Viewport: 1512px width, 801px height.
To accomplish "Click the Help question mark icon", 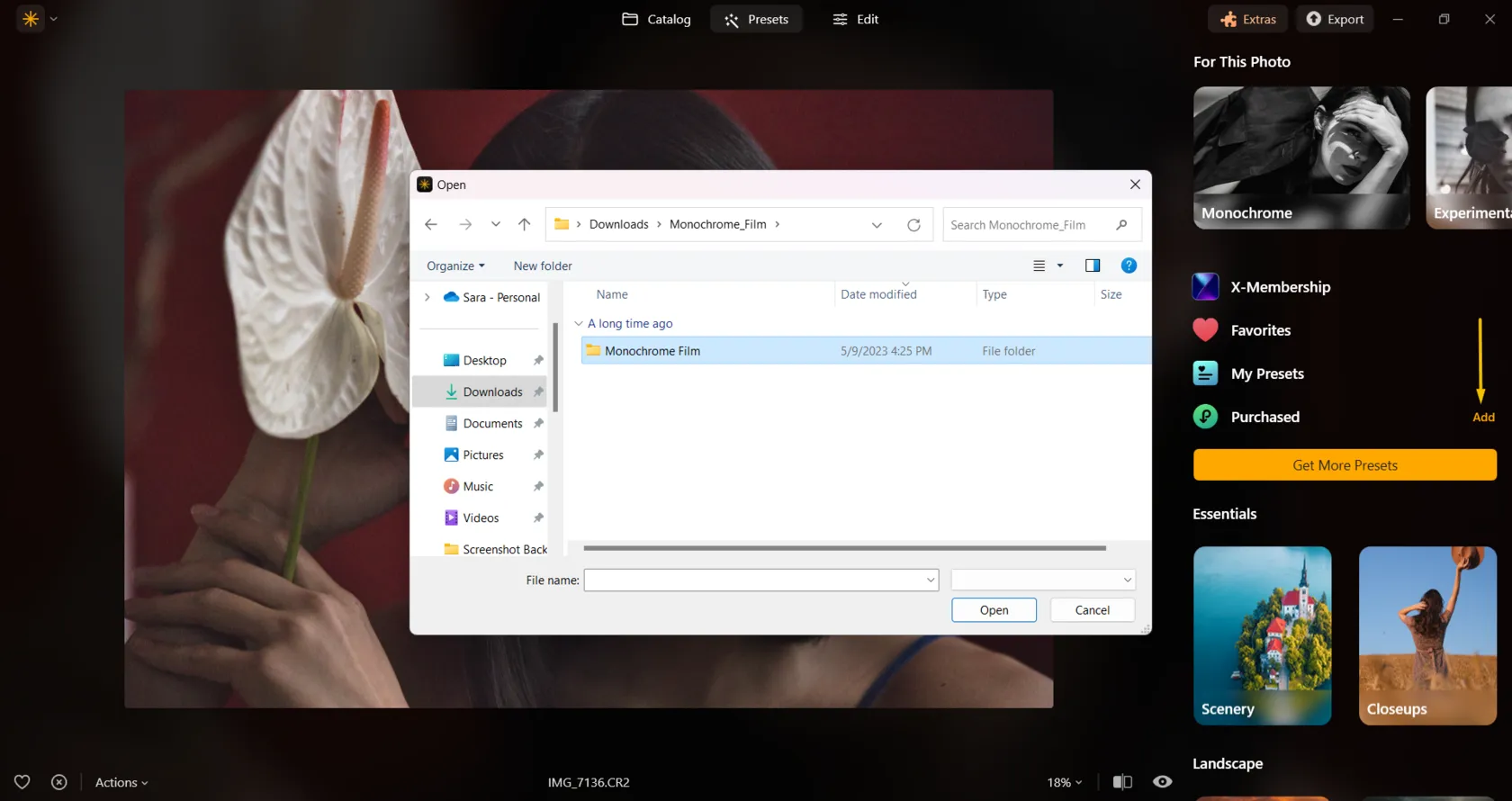I will [x=1129, y=265].
